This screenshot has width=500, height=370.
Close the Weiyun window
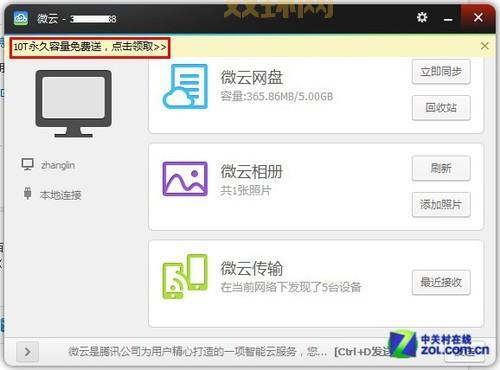(x=478, y=17)
